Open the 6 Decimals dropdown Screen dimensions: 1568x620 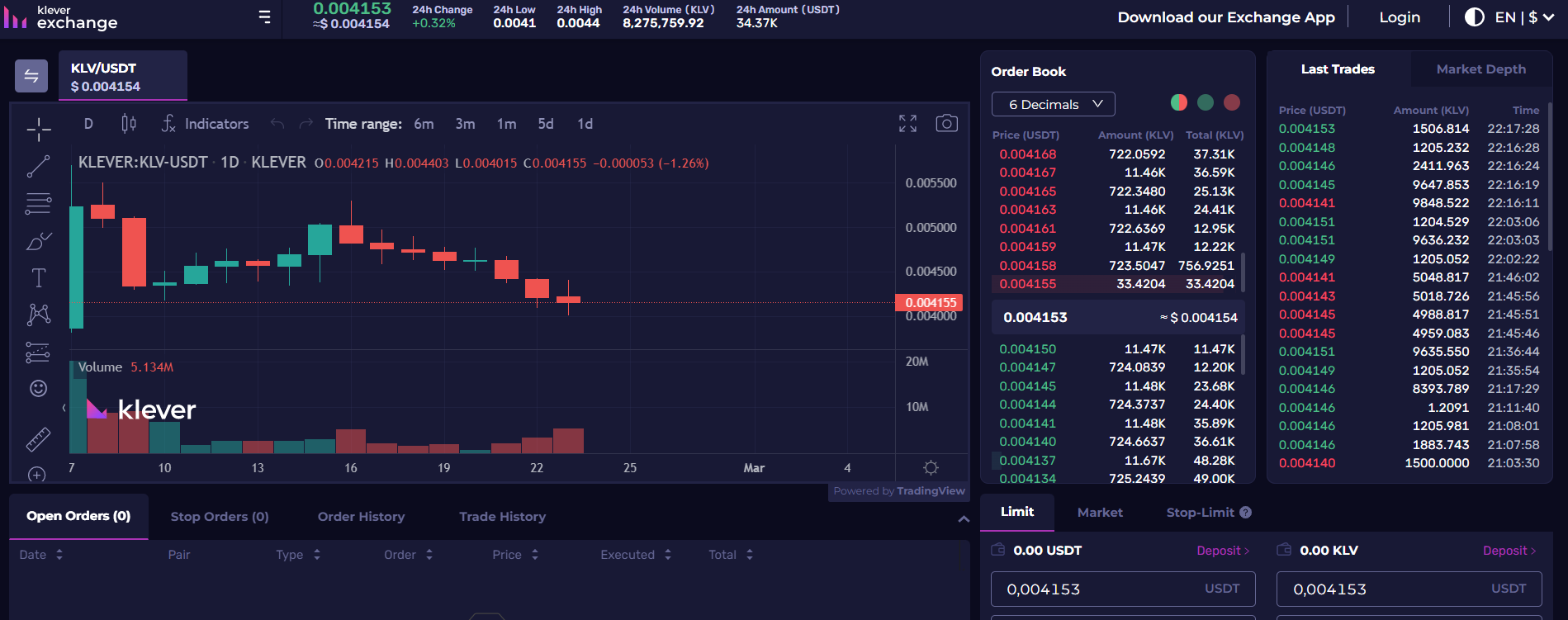coord(1054,104)
